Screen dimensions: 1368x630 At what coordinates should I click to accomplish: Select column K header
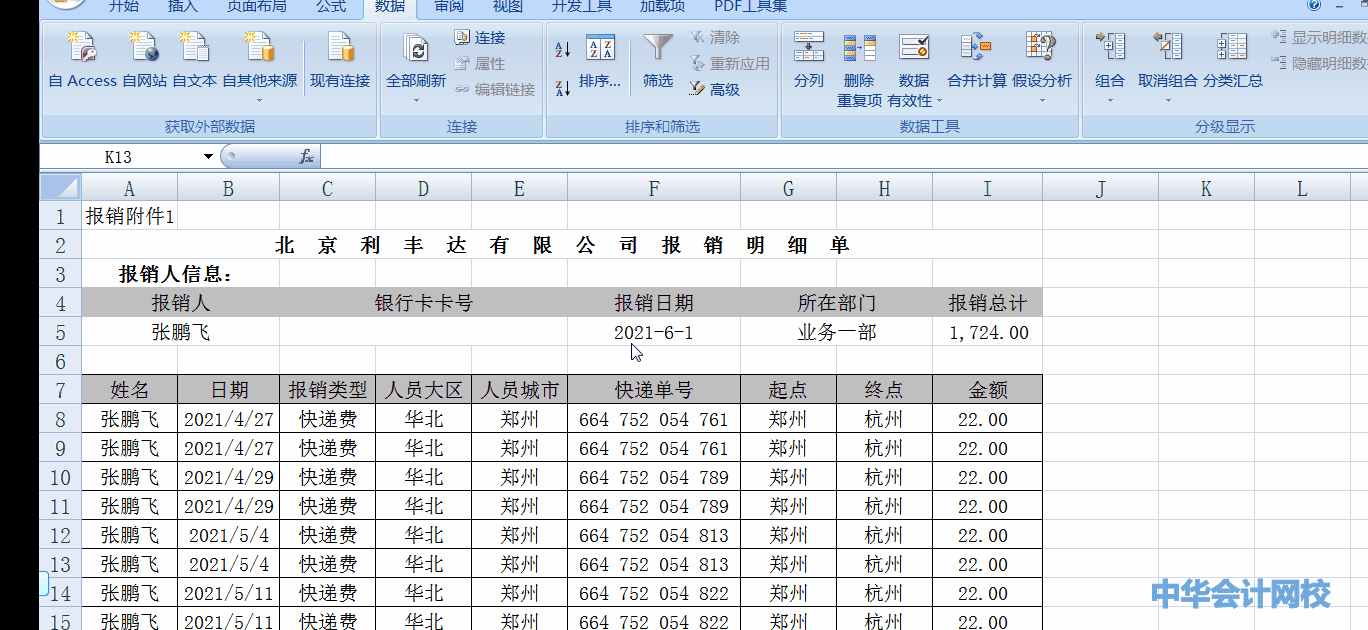(1206, 188)
